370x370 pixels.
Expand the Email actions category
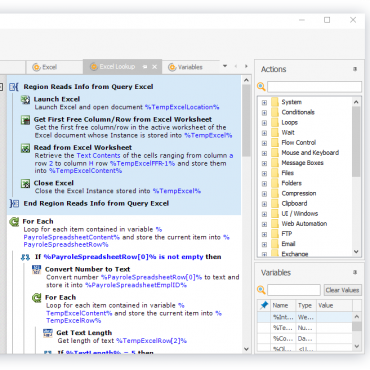[264, 244]
